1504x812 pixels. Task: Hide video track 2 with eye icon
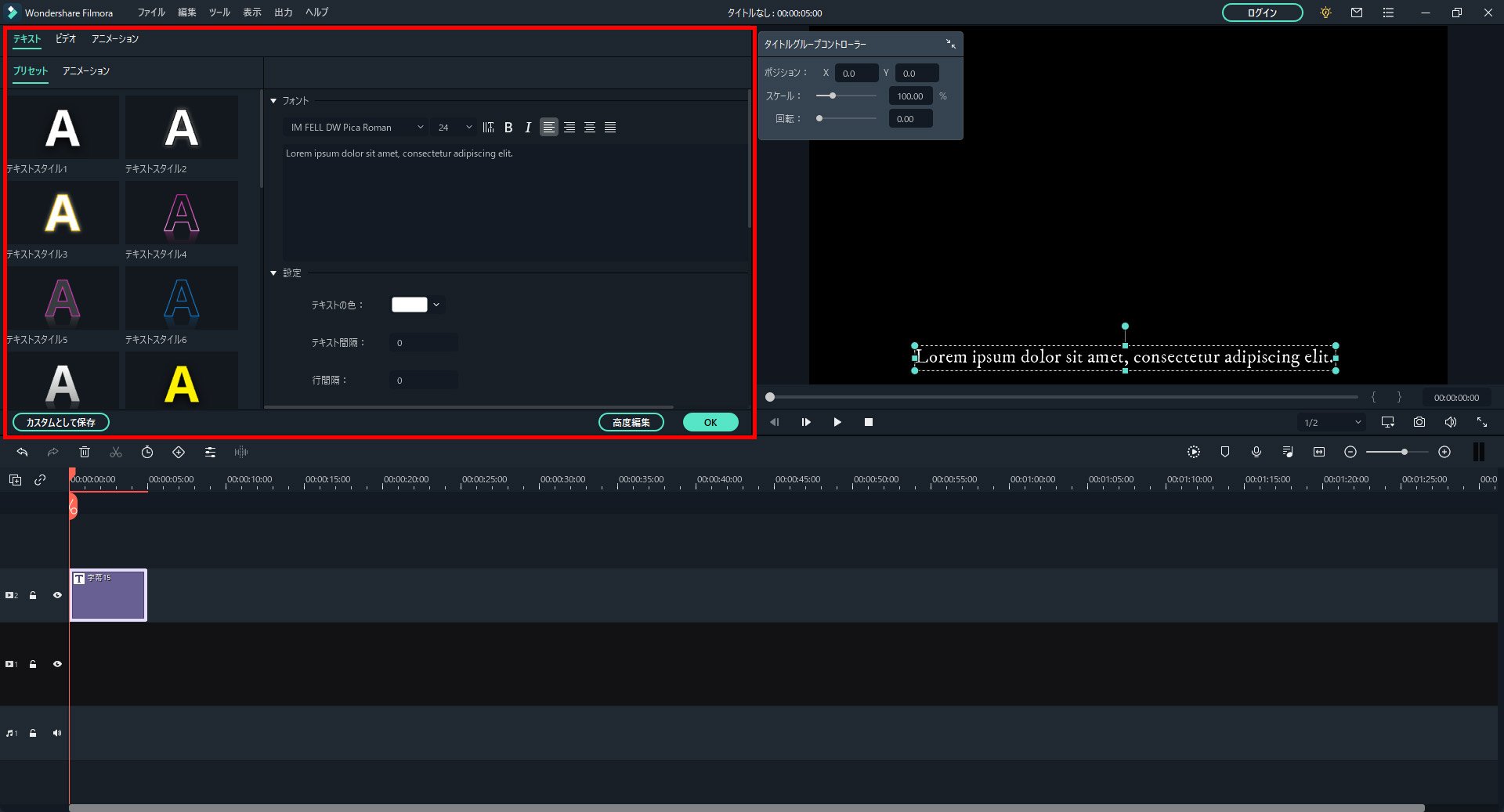57,595
